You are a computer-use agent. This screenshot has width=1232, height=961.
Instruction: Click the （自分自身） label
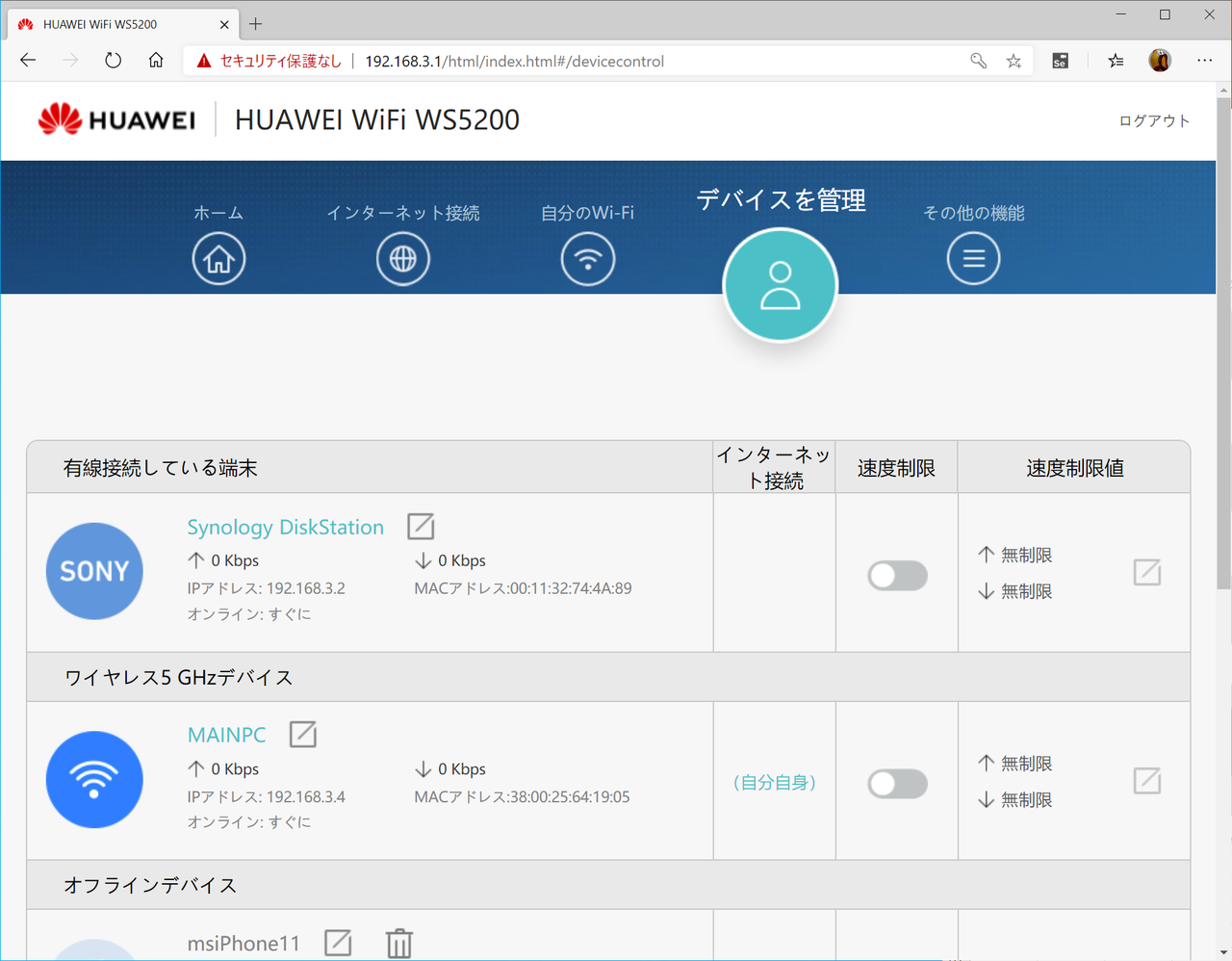click(x=775, y=782)
